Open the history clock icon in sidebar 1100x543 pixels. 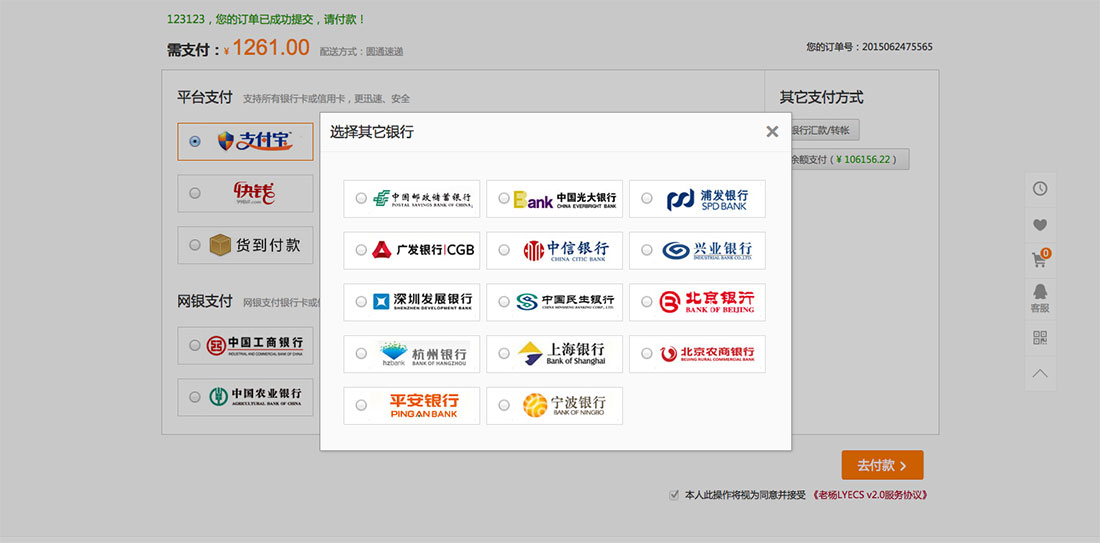pos(1040,189)
